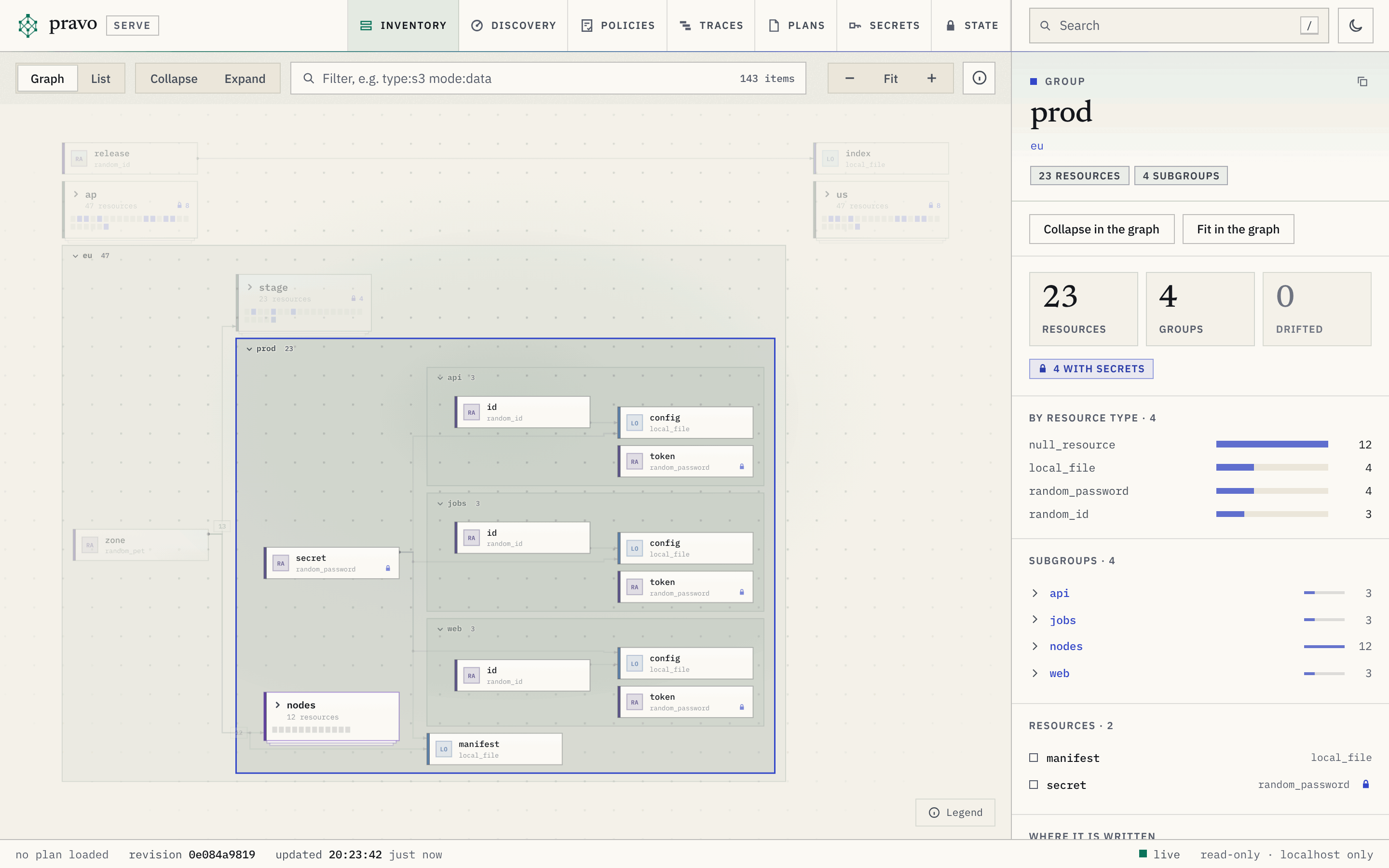This screenshot has height=868, width=1389.
Task: Switch to List view
Action: [x=100, y=78]
